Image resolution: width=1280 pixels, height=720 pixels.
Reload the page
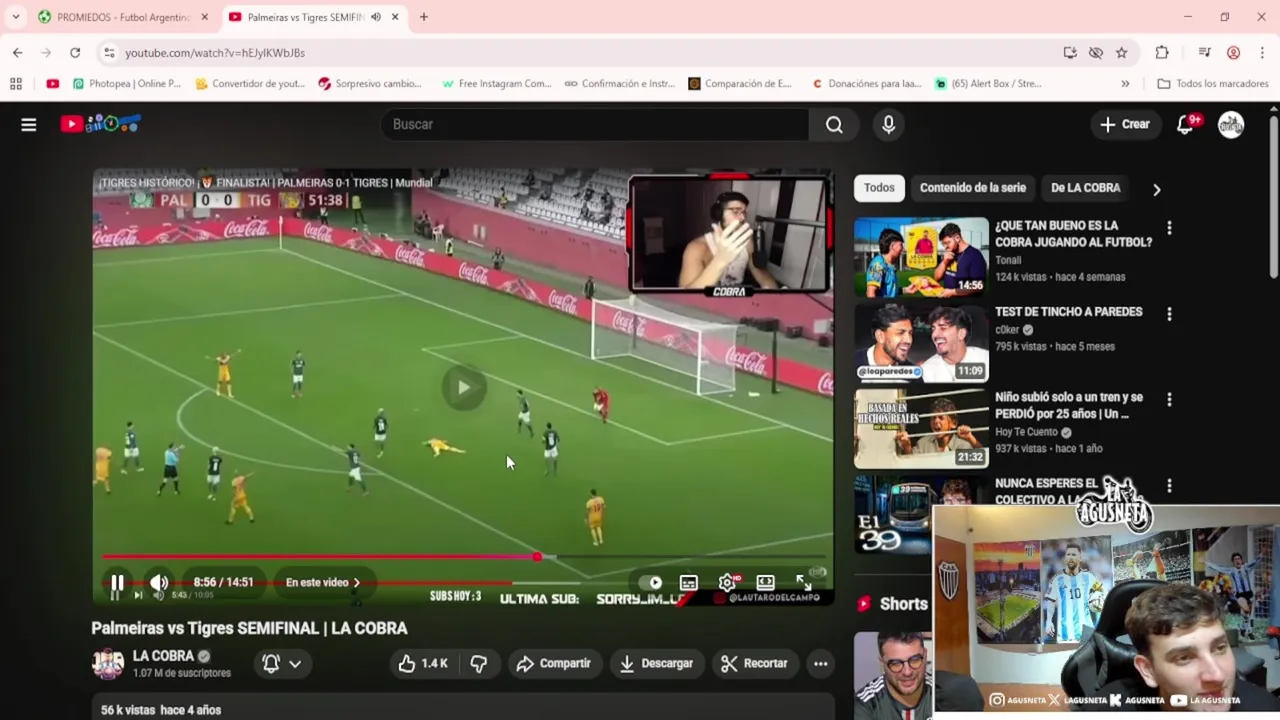pos(75,52)
